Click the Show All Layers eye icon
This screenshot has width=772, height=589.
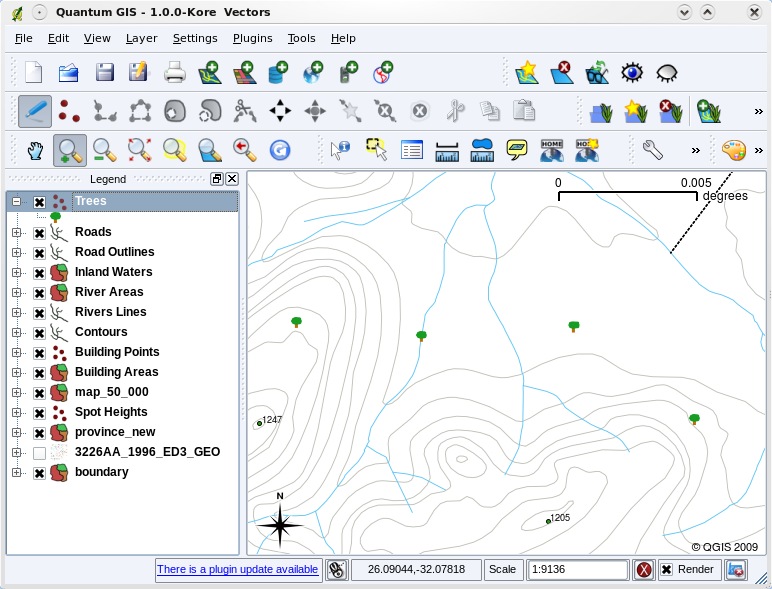click(x=632, y=72)
